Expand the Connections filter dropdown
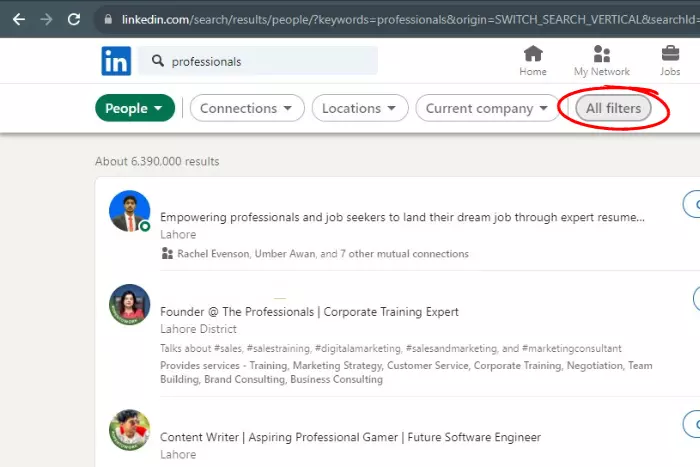The height and width of the screenshot is (467, 700). tap(247, 108)
